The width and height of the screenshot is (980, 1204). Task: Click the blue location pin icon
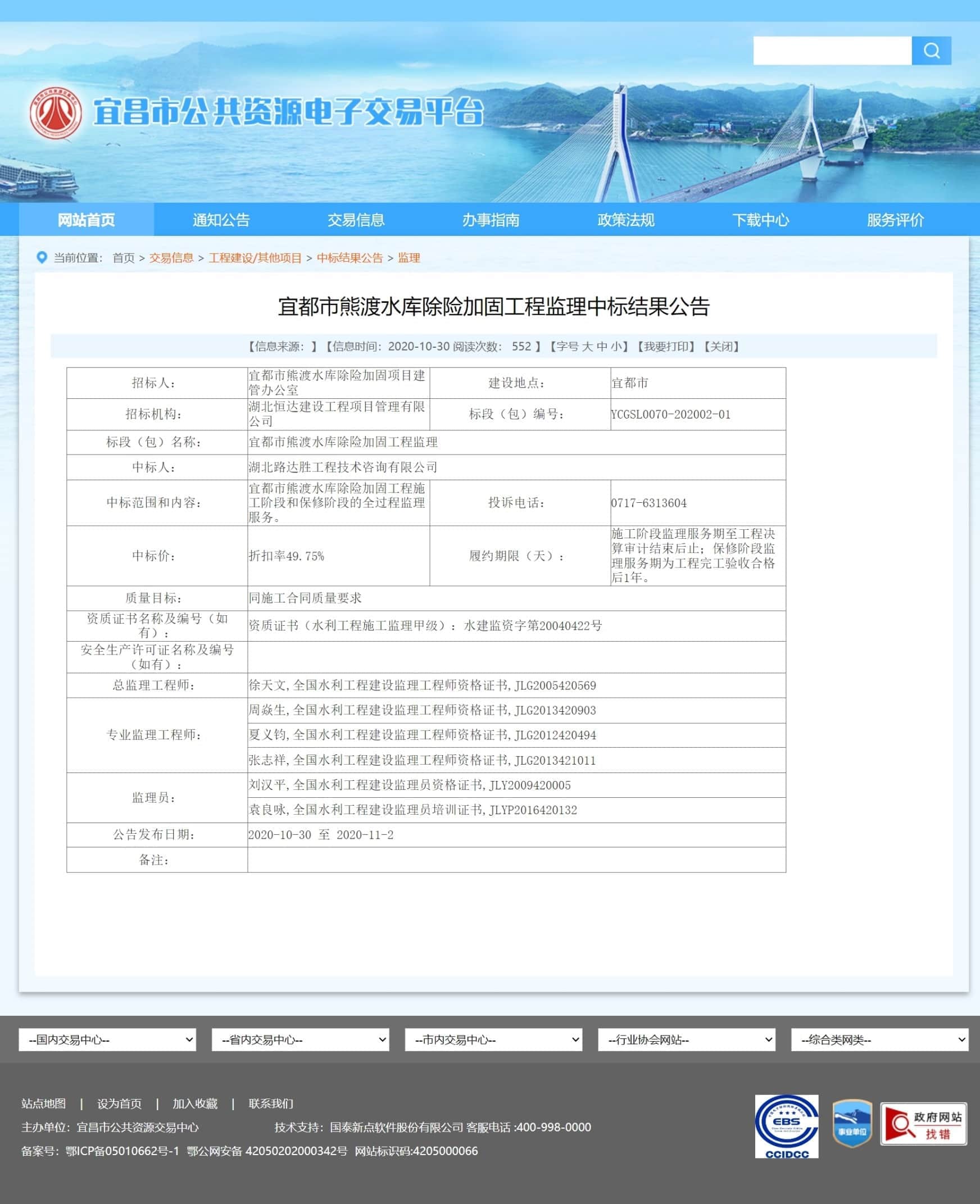coord(41,257)
